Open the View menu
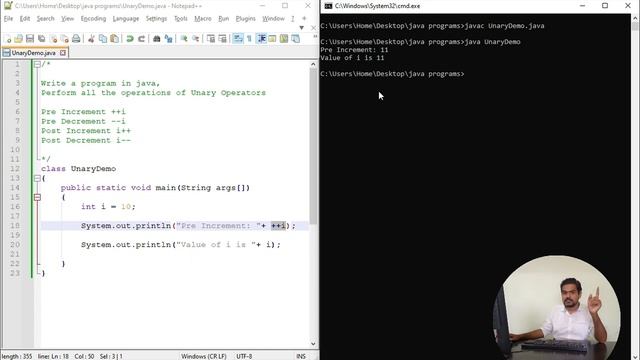The height and width of the screenshot is (360, 640). click(x=68, y=19)
